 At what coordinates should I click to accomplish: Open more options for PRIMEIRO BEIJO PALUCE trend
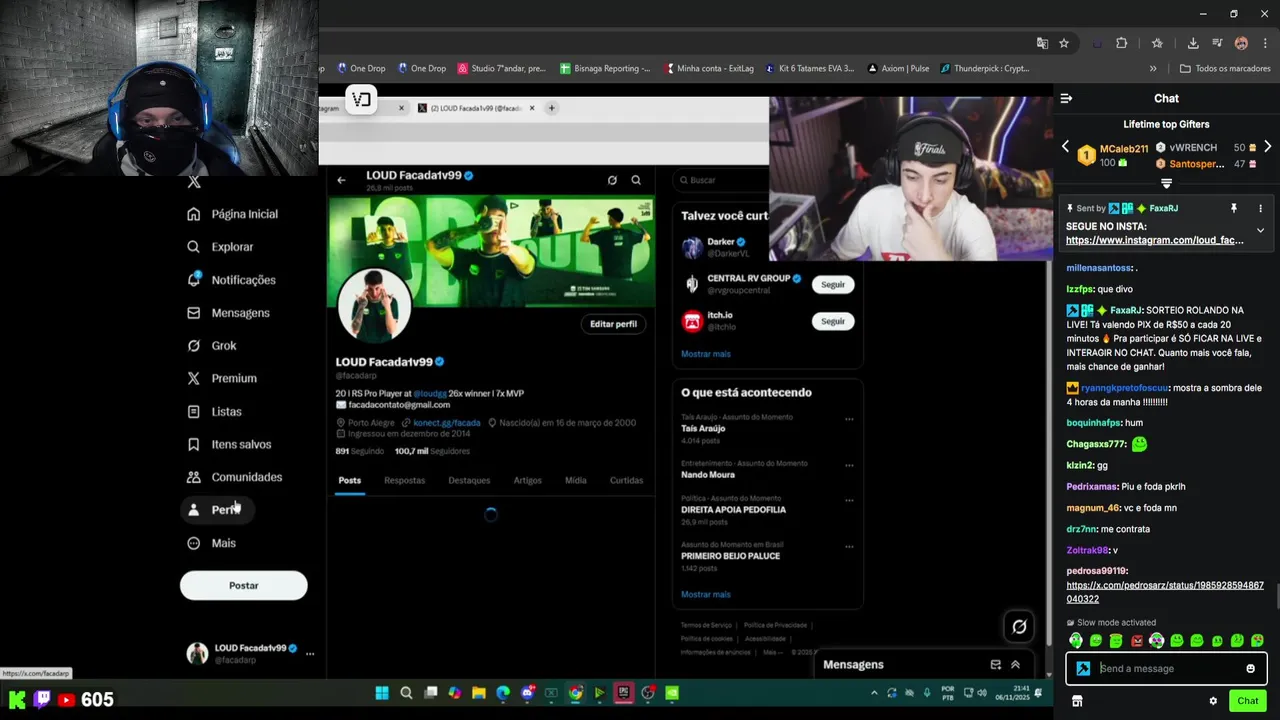point(849,546)
